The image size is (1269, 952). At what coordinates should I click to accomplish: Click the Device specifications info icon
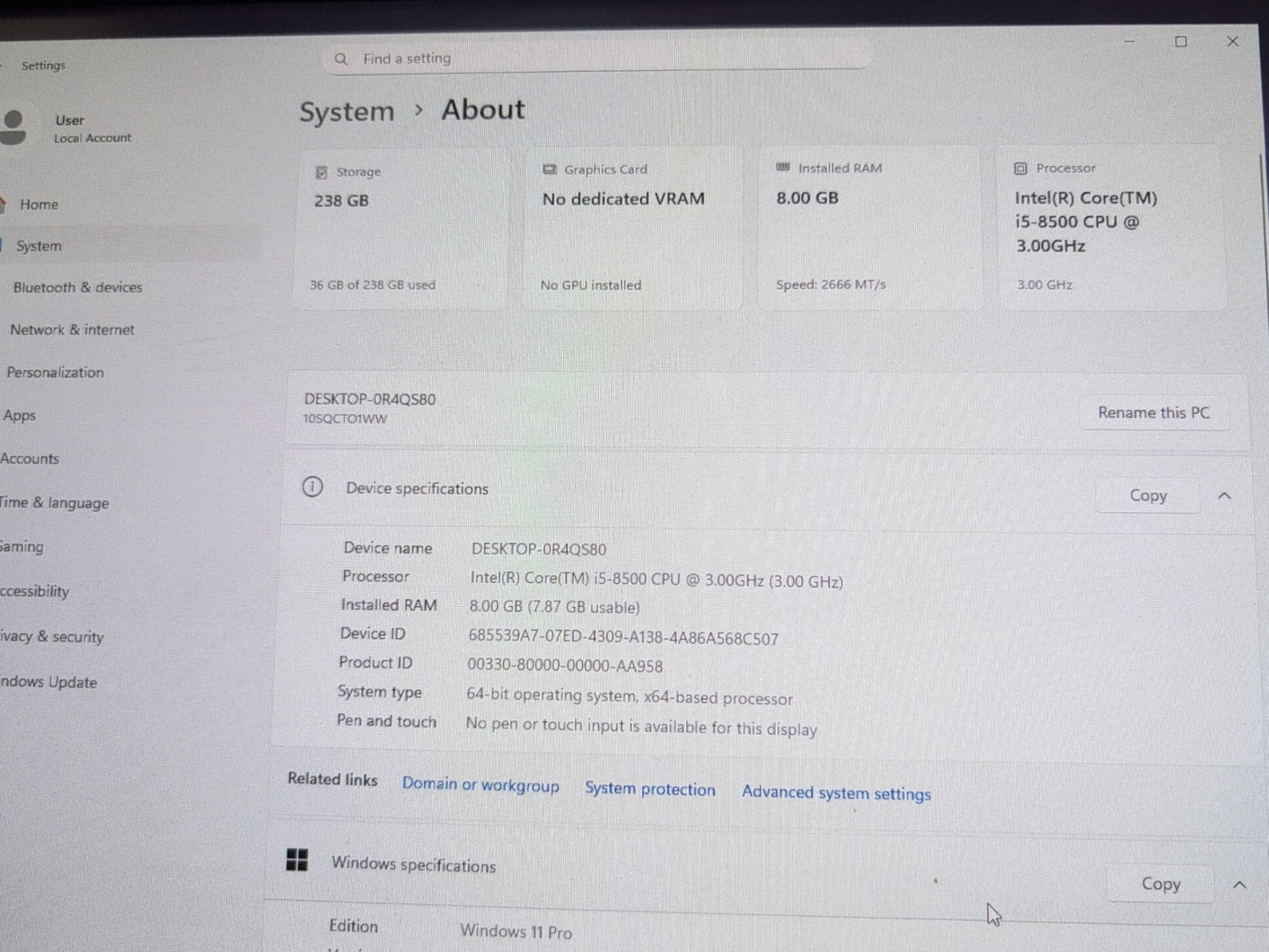pyautogui.click(x=313, y=487)
